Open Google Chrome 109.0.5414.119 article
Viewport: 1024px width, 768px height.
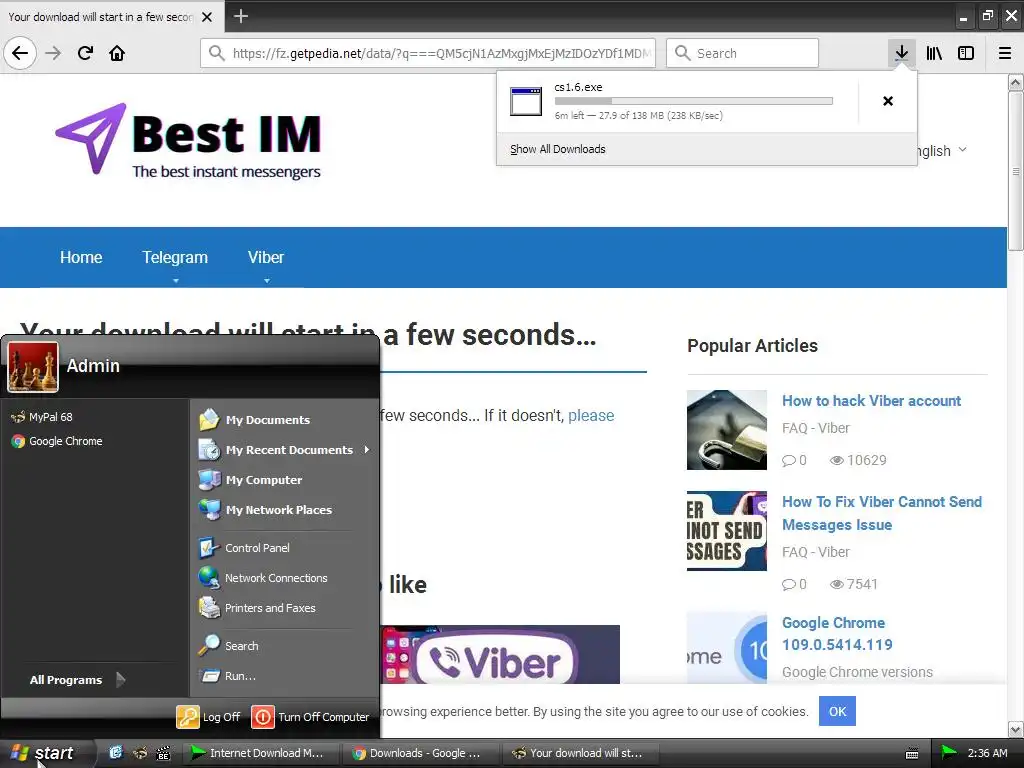(x=837, y=633)
